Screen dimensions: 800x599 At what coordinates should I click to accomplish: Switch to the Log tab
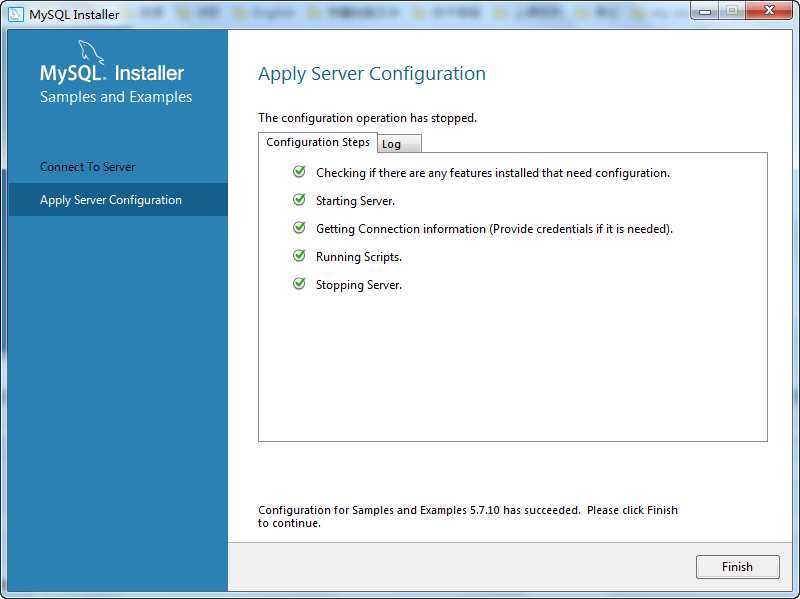tap(398, 144)
